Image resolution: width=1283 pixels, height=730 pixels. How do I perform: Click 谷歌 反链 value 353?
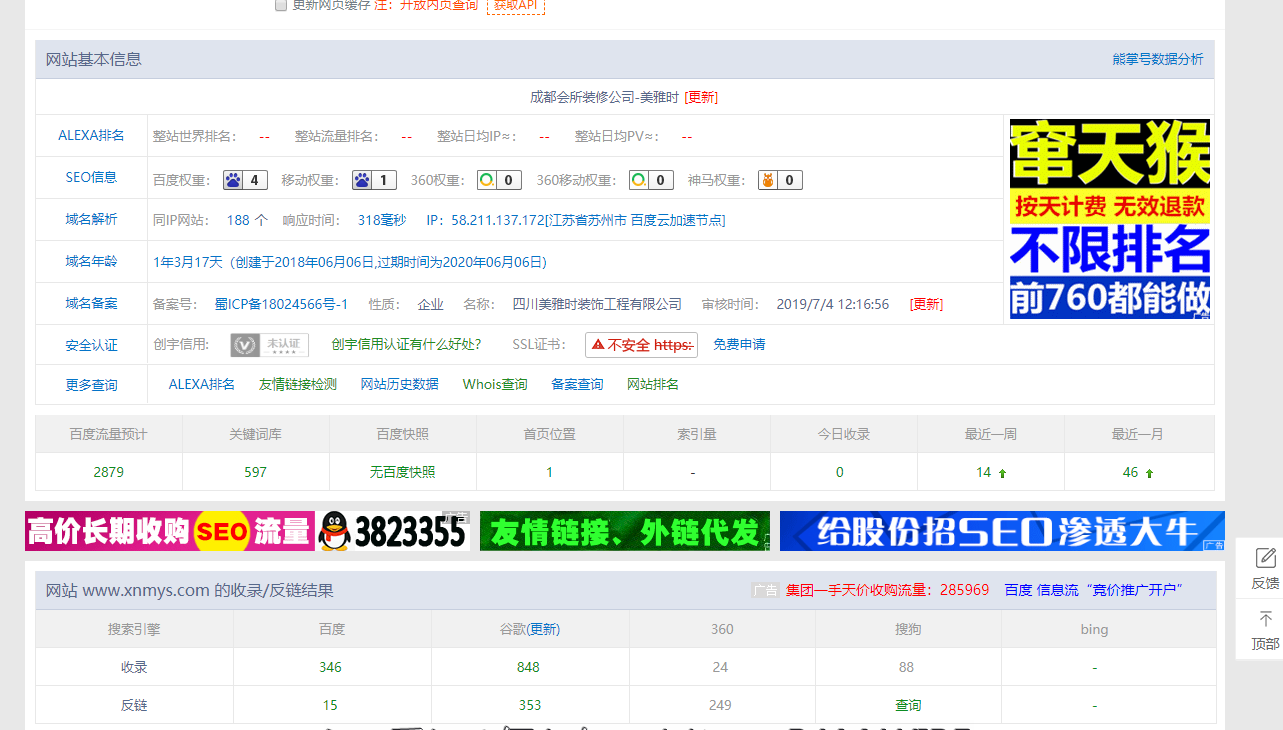[530, 705]
